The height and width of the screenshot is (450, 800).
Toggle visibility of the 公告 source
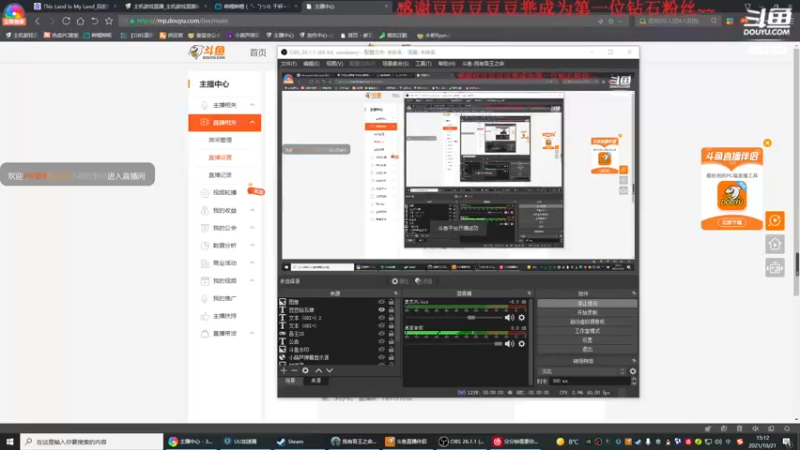[381, 341]
